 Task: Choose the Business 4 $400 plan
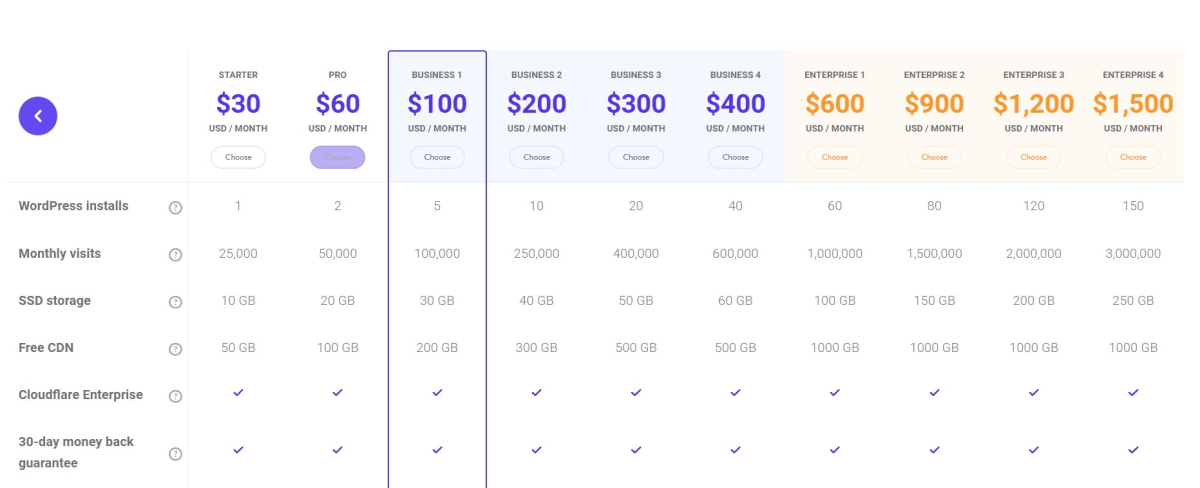[x=735, y=157]
